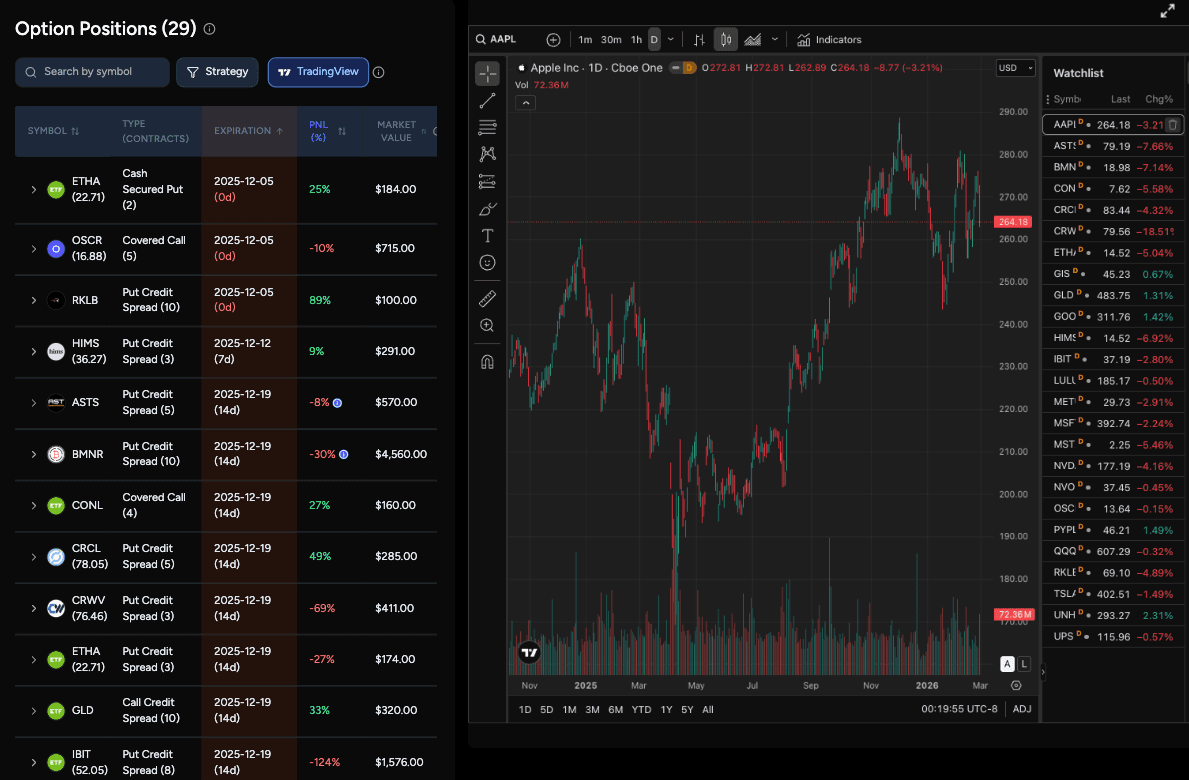Open the emoji stickers tool
The width and height of the screenshot is (1189, 780).
pyautogui.click(x=487, y=262)
